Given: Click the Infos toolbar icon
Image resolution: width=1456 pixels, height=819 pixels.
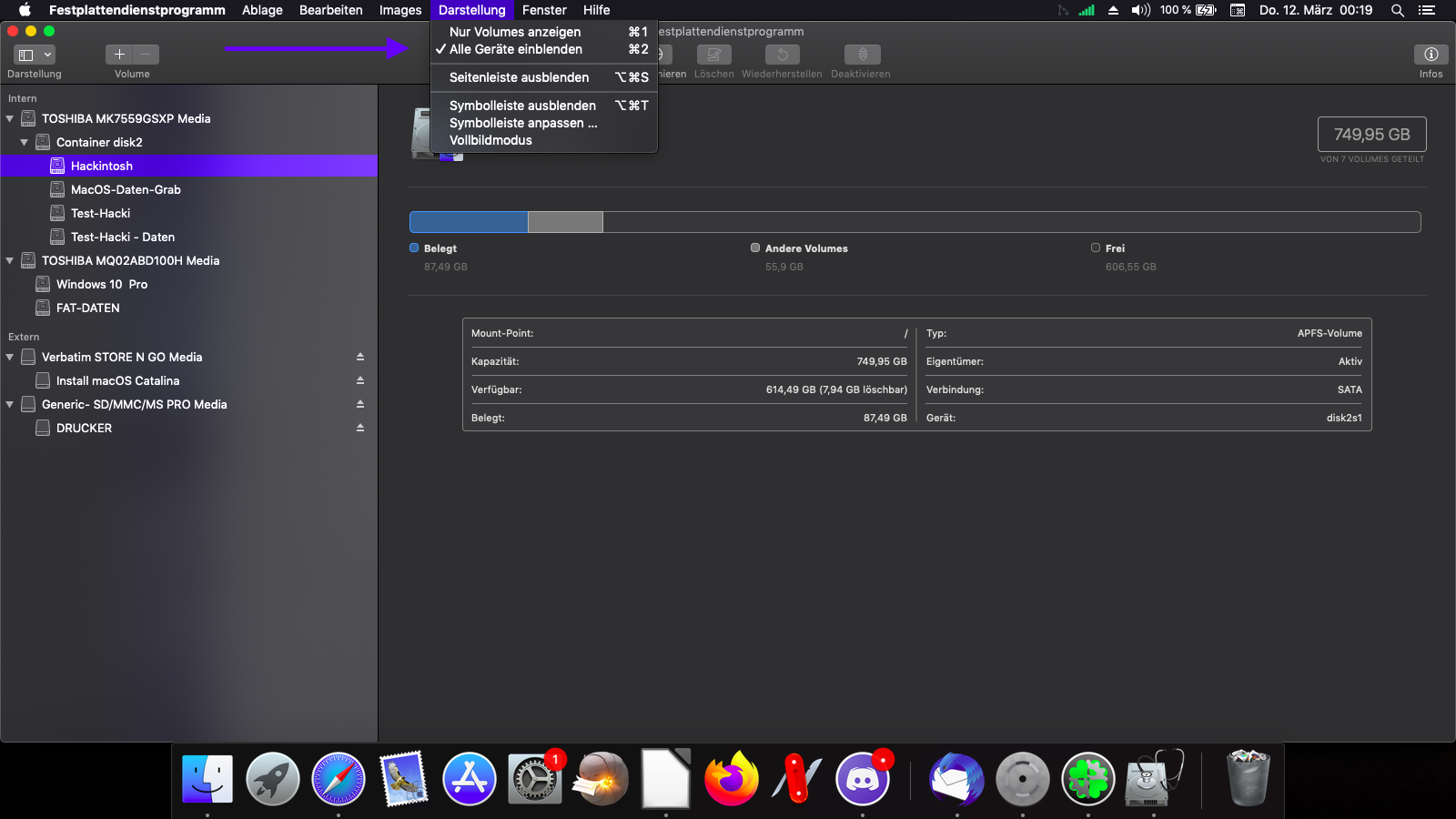Looking at the screenshot, I should tap(1431, 55).
